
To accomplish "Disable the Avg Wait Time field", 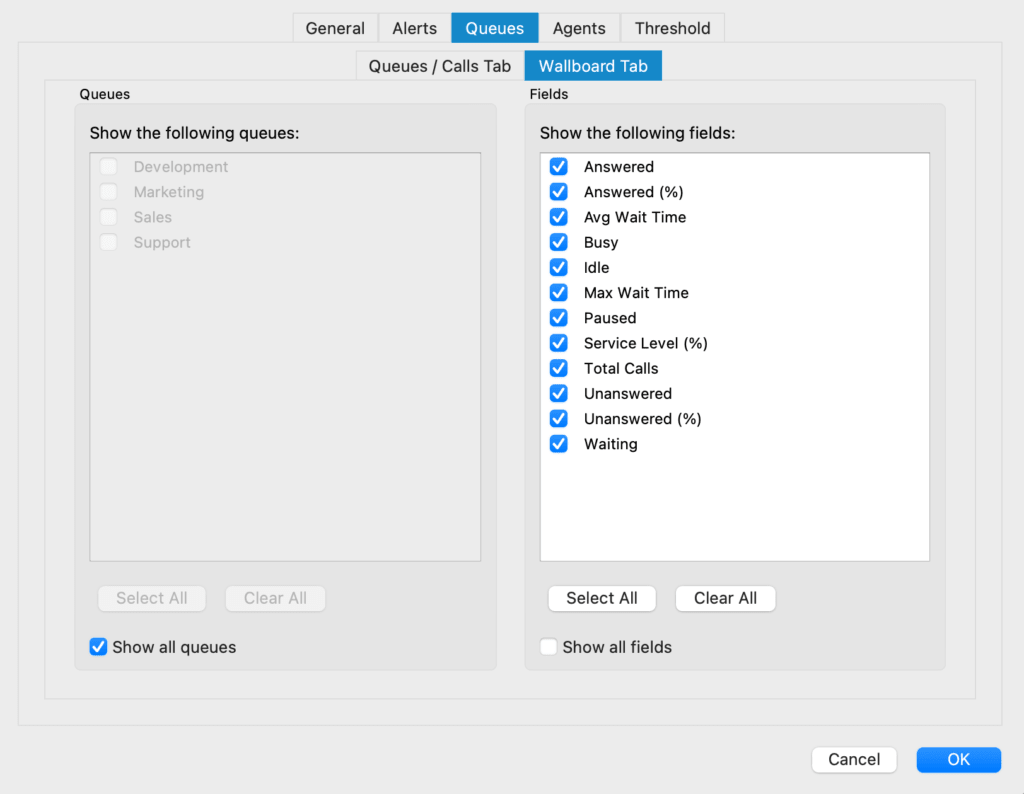I will [558, 217].
